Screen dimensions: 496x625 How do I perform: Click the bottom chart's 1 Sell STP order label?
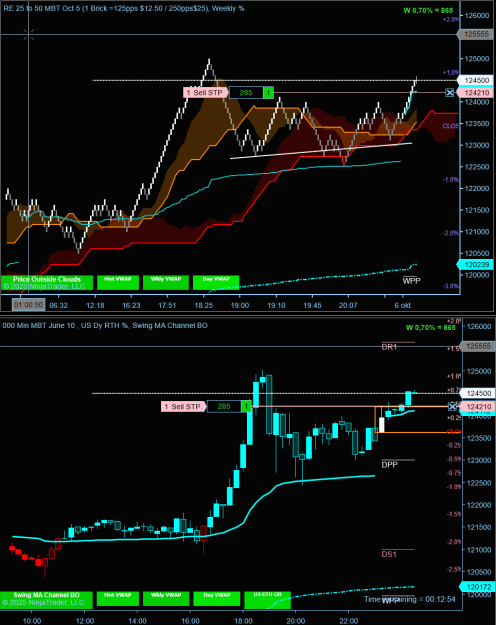tap(183, 407)
